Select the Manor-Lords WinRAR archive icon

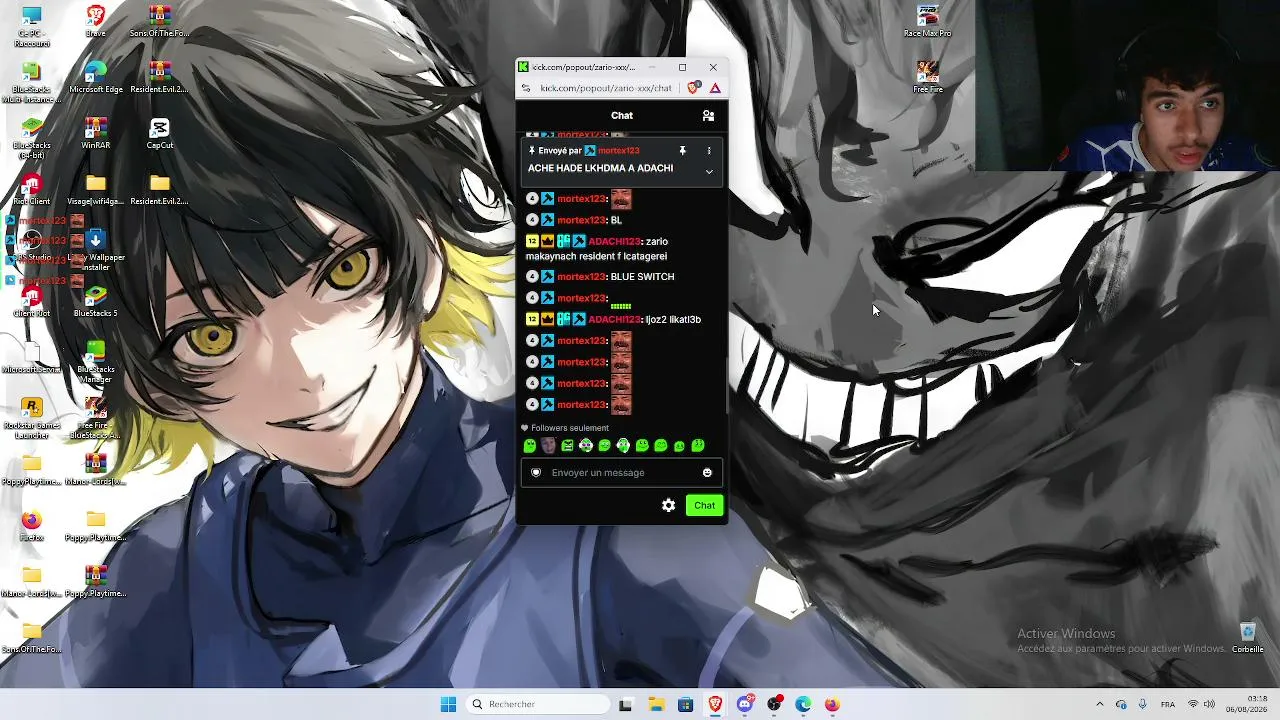(x=95, y=469)
